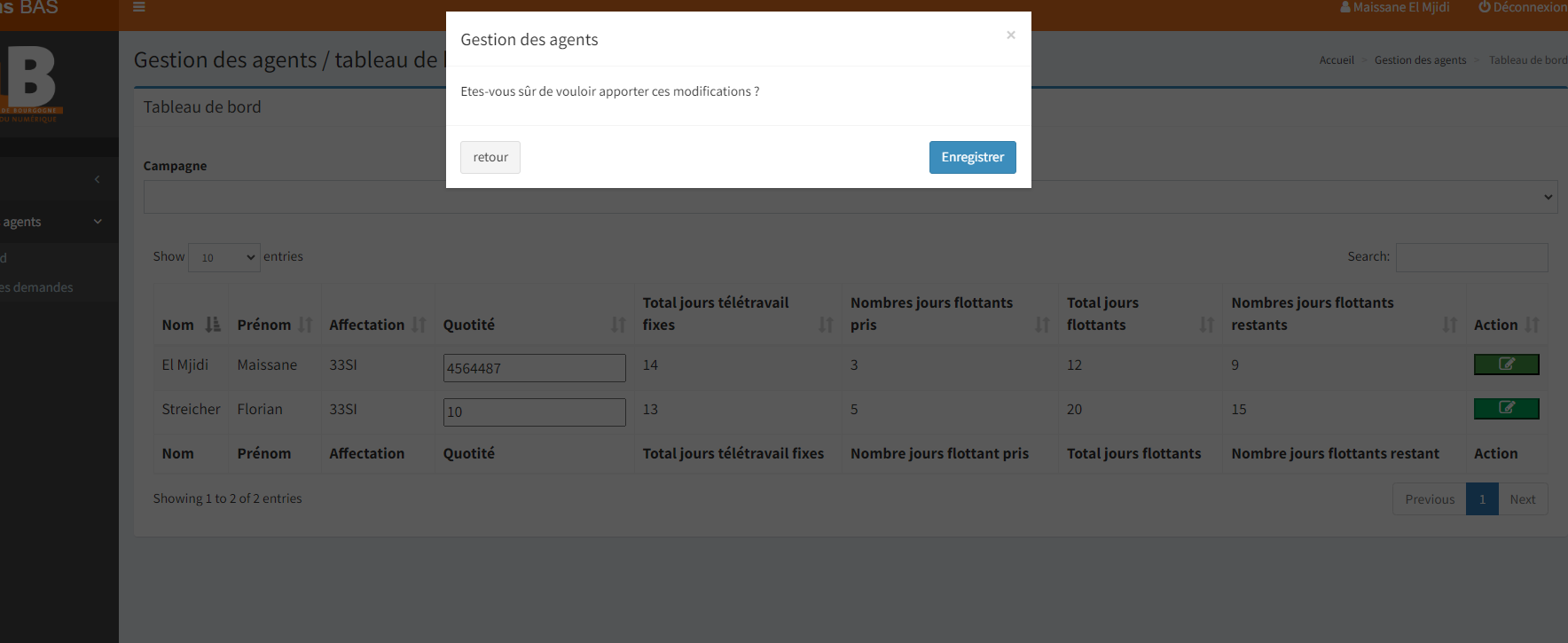Close the Gestion des agents dialog
Image resolution: width=1568 pixels, height=643 pixels.
(1010, 35)
